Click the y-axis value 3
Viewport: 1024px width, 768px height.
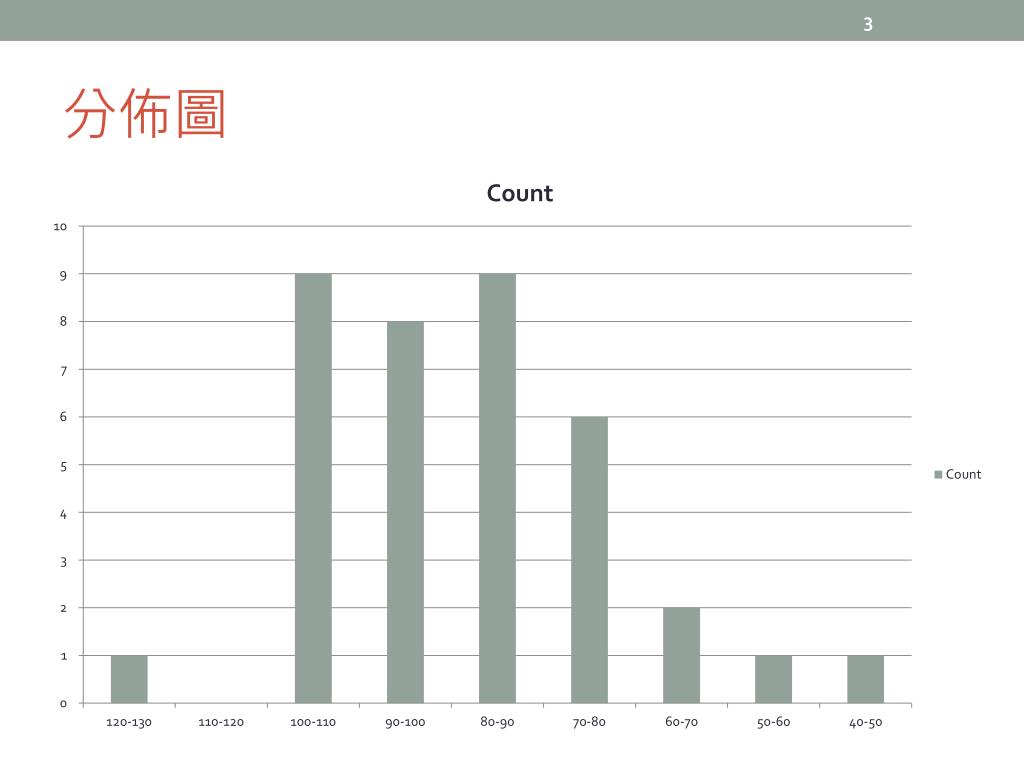coord(63,562)
